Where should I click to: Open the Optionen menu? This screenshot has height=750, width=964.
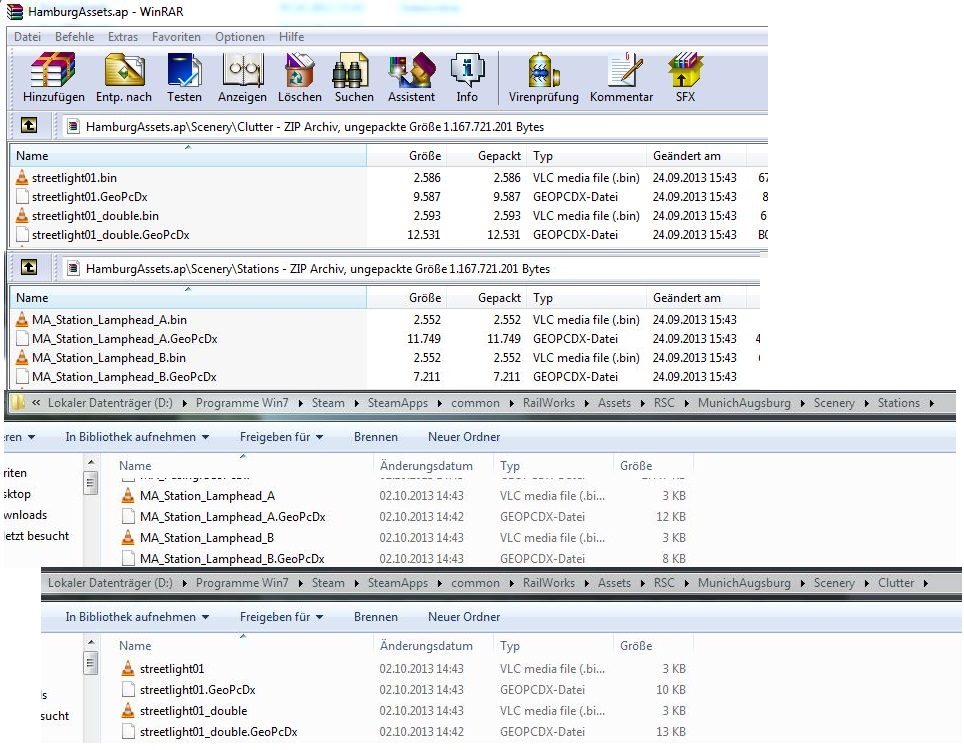pos(240,37)
